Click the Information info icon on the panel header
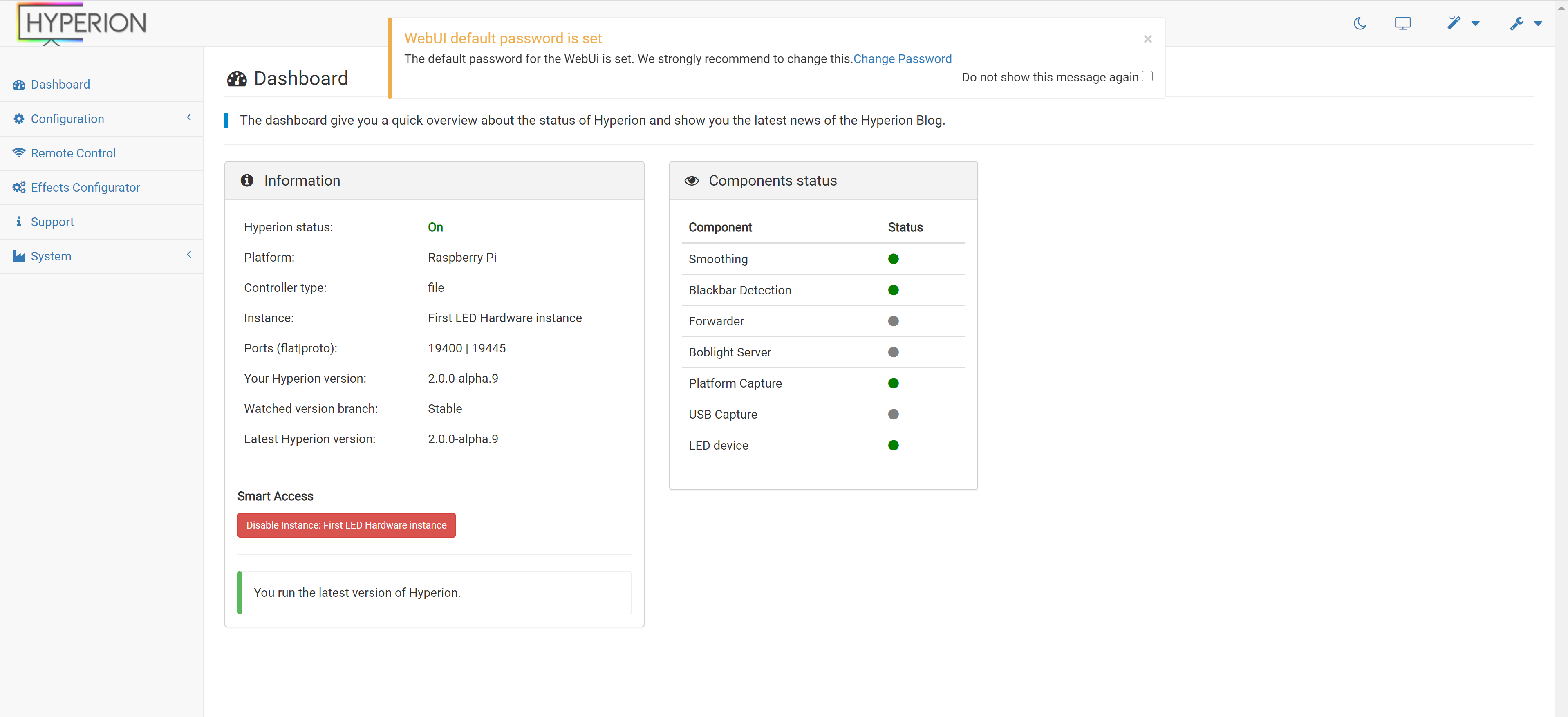Image resolution: width=1568 pixels, height=717 pixels. [246, 180]
